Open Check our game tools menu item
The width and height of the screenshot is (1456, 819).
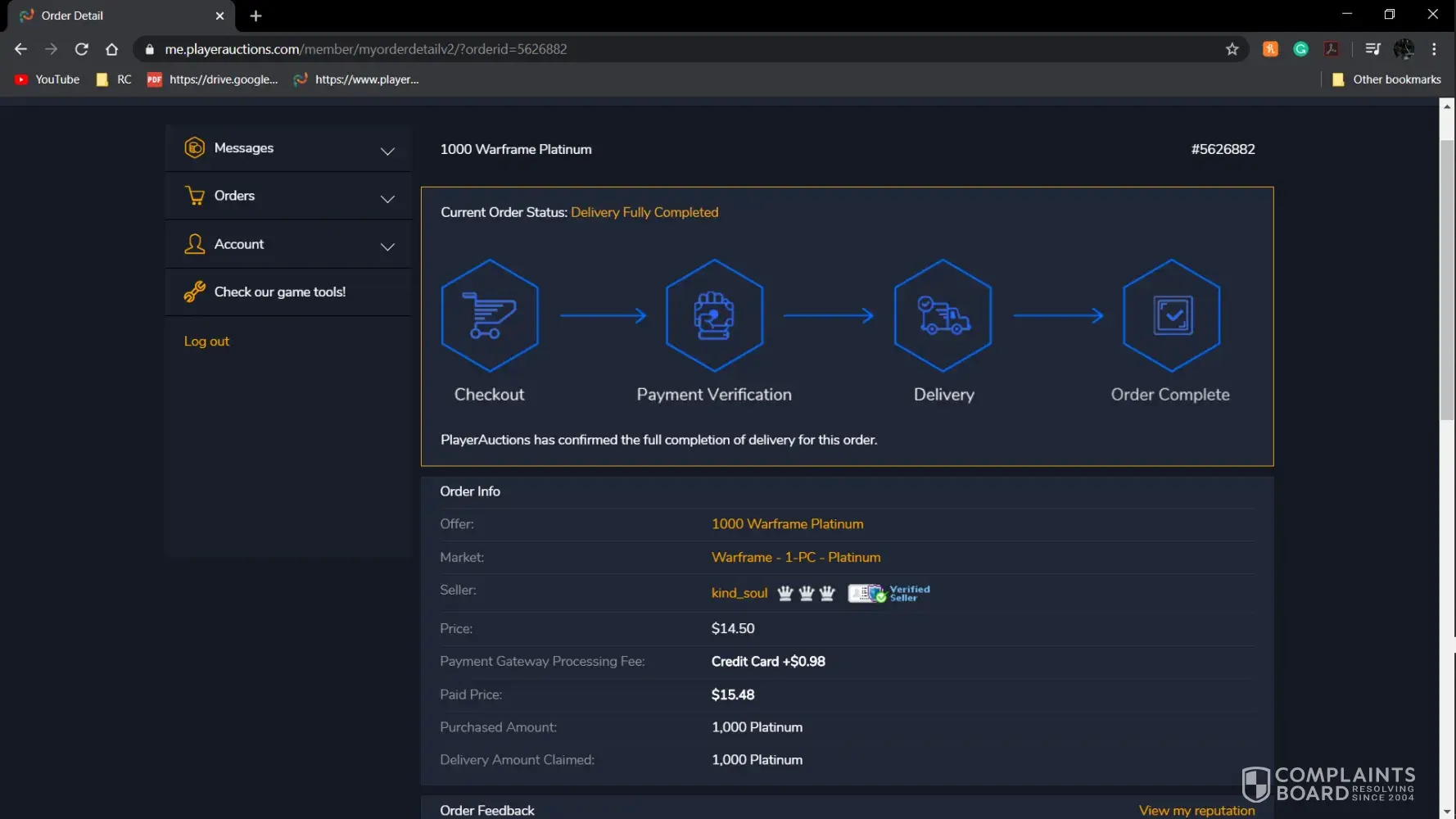click(x=279, y=292)
